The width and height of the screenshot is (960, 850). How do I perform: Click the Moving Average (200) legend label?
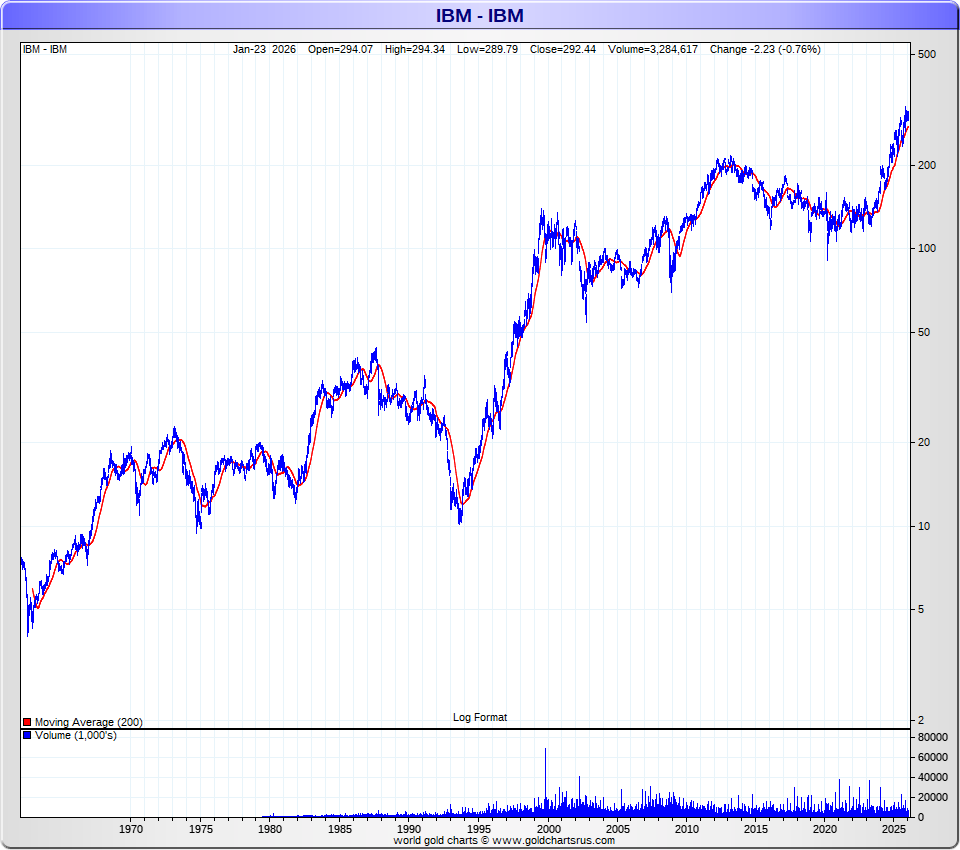pos(89,723)
